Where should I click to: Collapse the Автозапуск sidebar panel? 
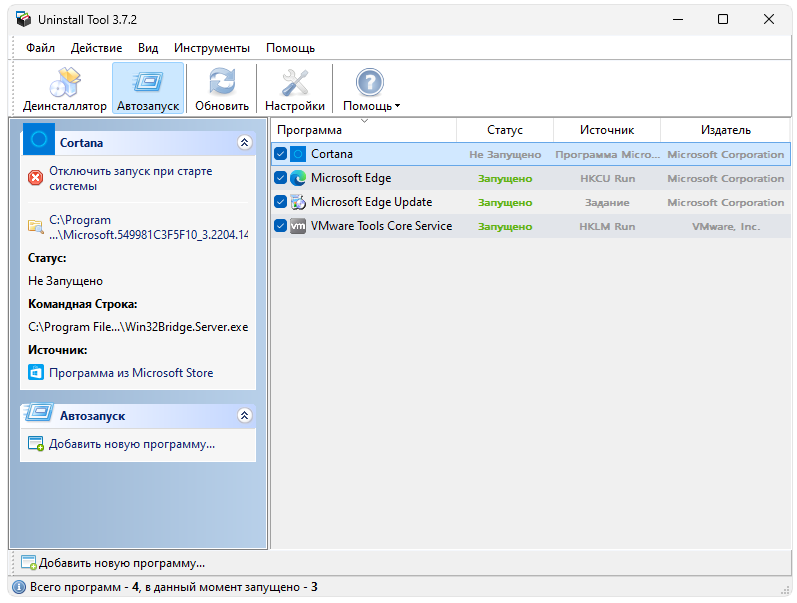pyautogui.click(x=244, y=415)
